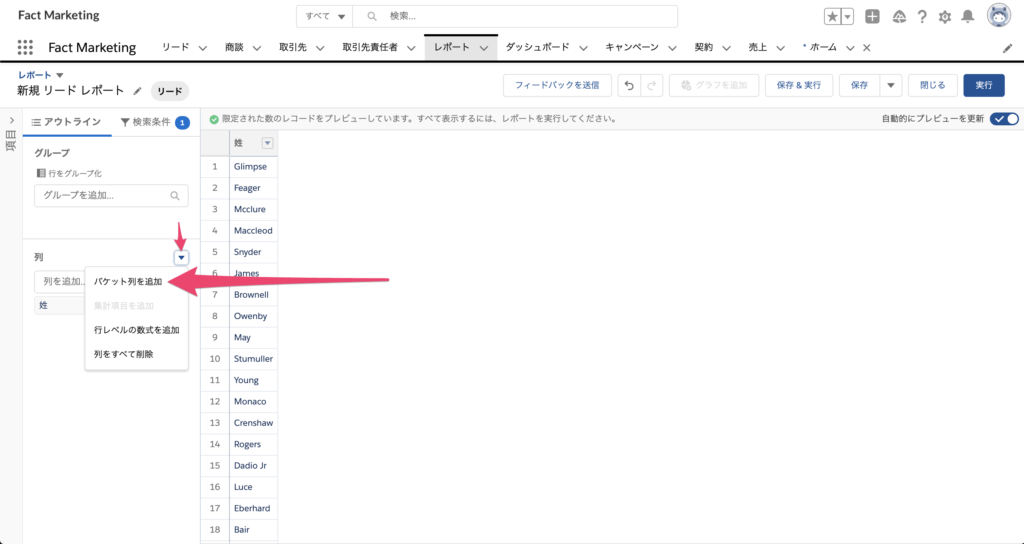Click the redo arrow button
The image size is (1024, 544).
(652, 86)
